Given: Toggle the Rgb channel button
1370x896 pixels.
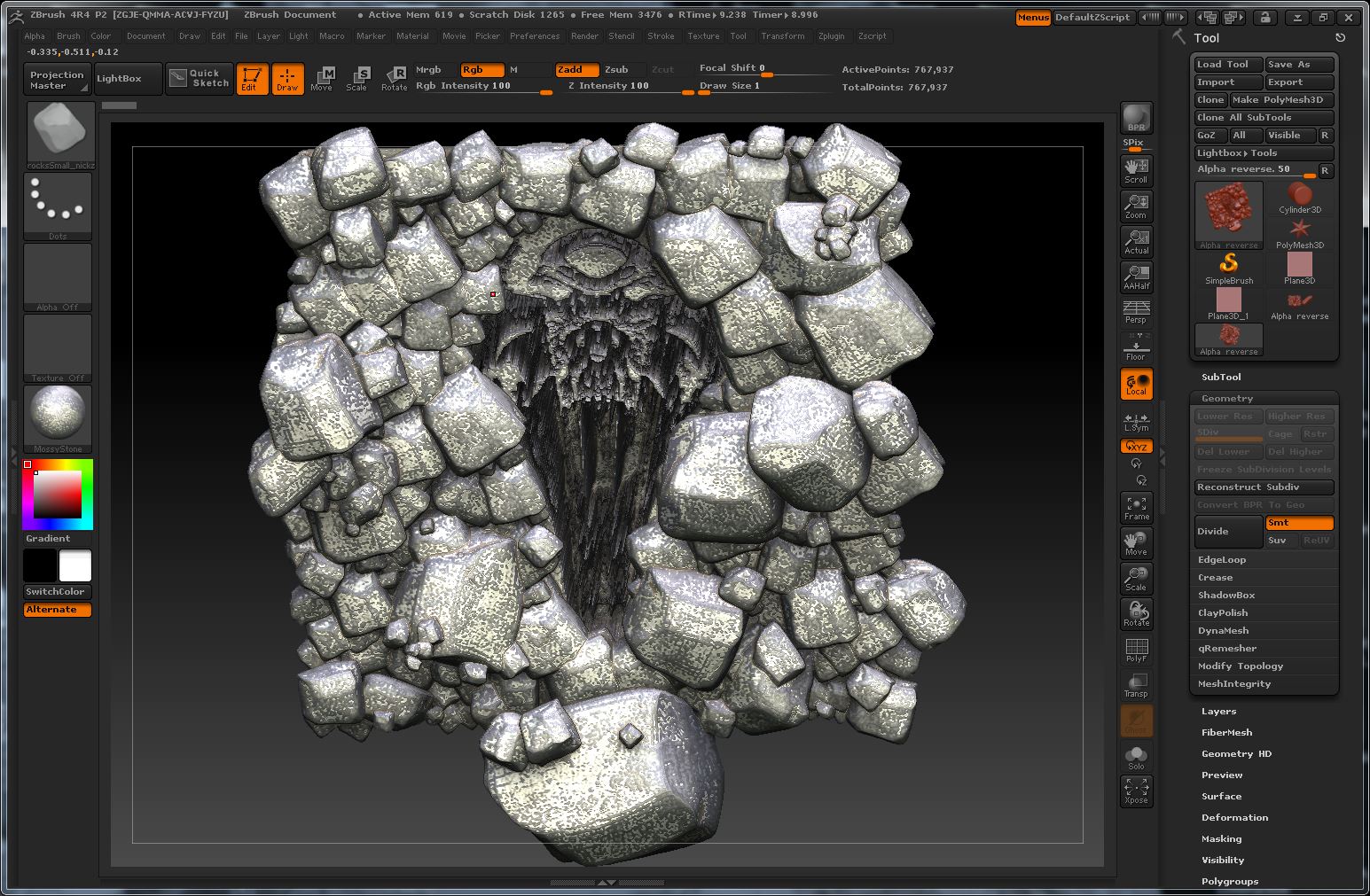Looking at the screenshot, I should (481, 69).
